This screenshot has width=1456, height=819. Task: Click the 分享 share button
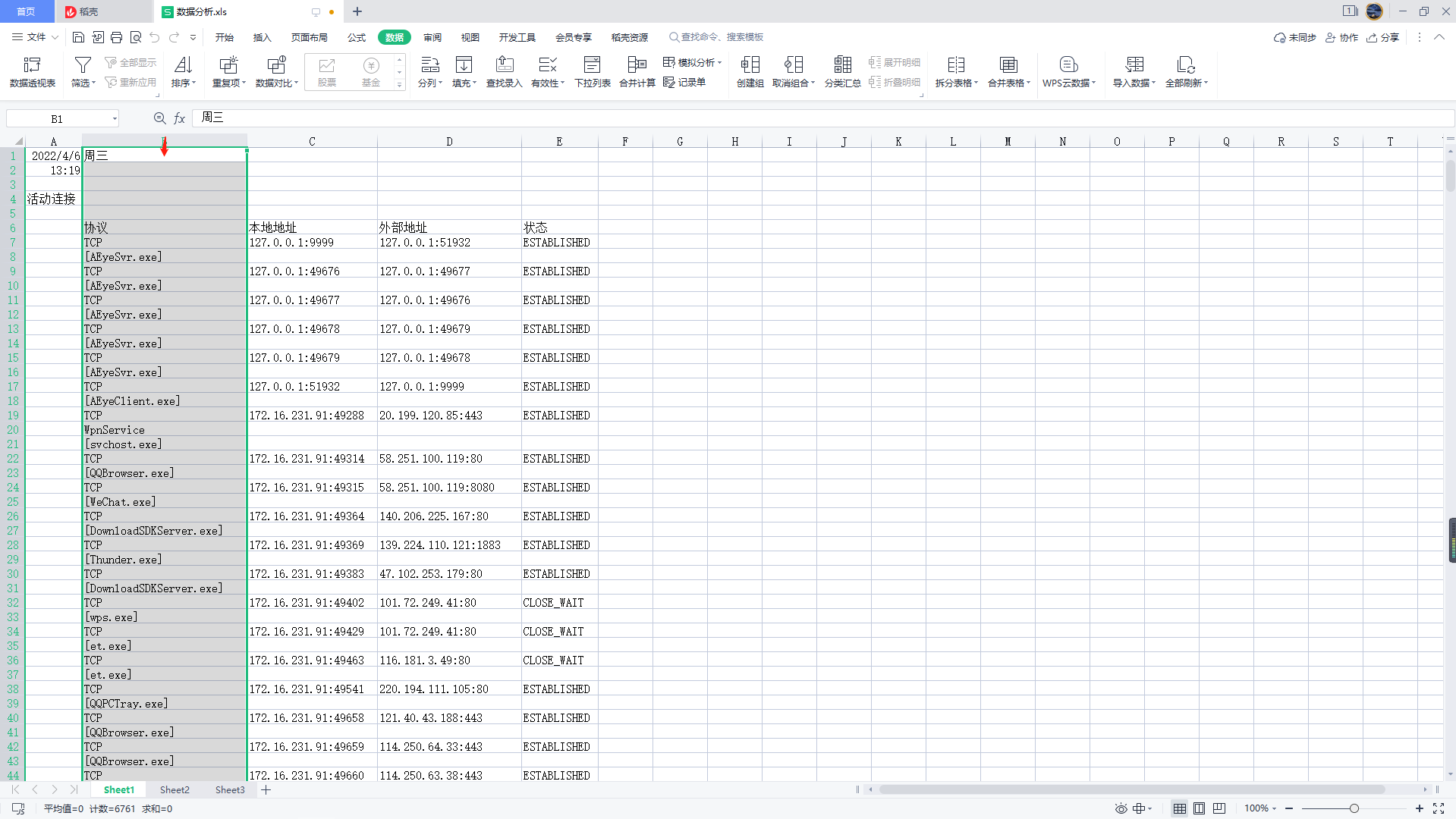point(1383,37)
